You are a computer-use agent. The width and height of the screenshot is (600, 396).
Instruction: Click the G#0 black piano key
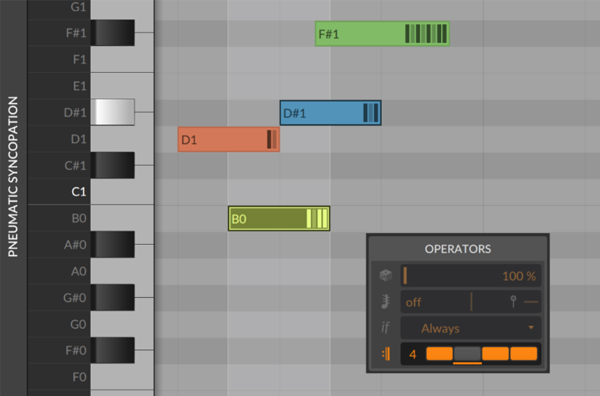(x=112, y=297)
